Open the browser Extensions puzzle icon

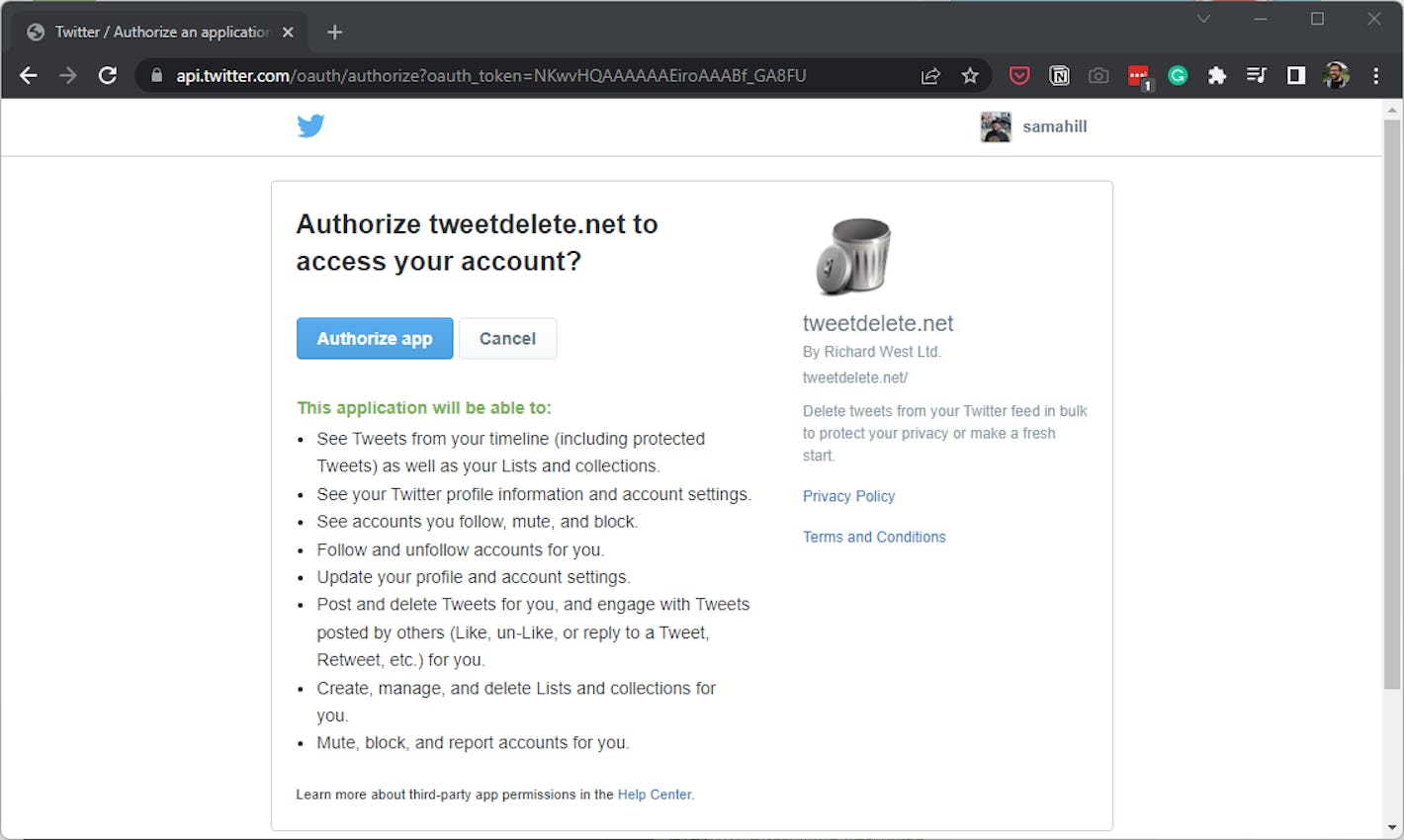click(1216, 75)
